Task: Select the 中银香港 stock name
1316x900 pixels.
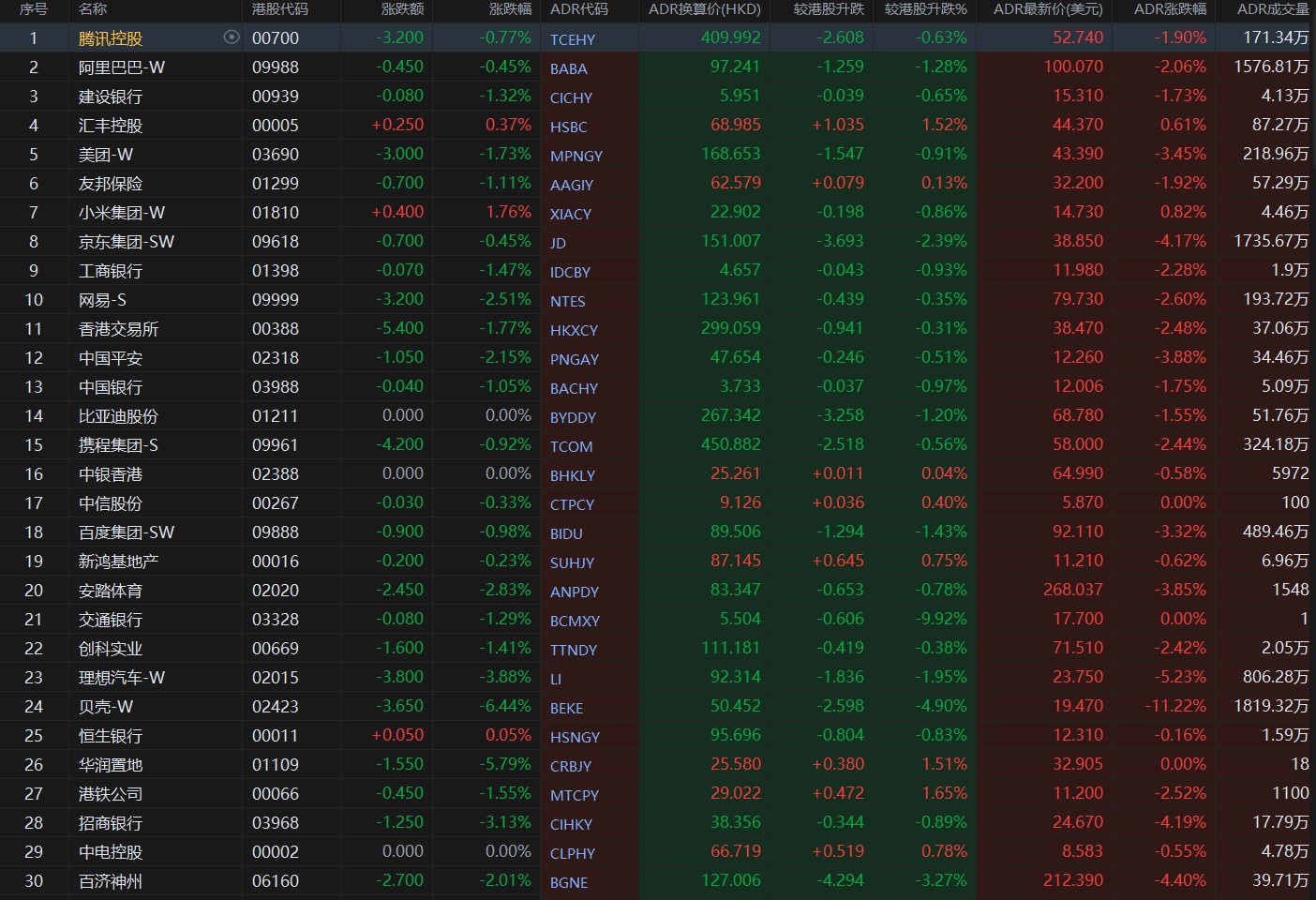Action: 111,474
